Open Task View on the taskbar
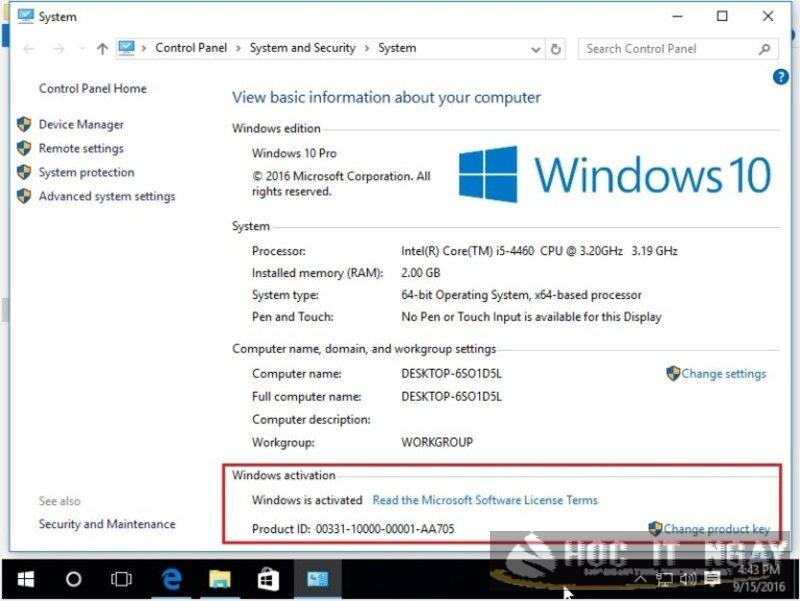800x601 pixels. pos(121,580)
